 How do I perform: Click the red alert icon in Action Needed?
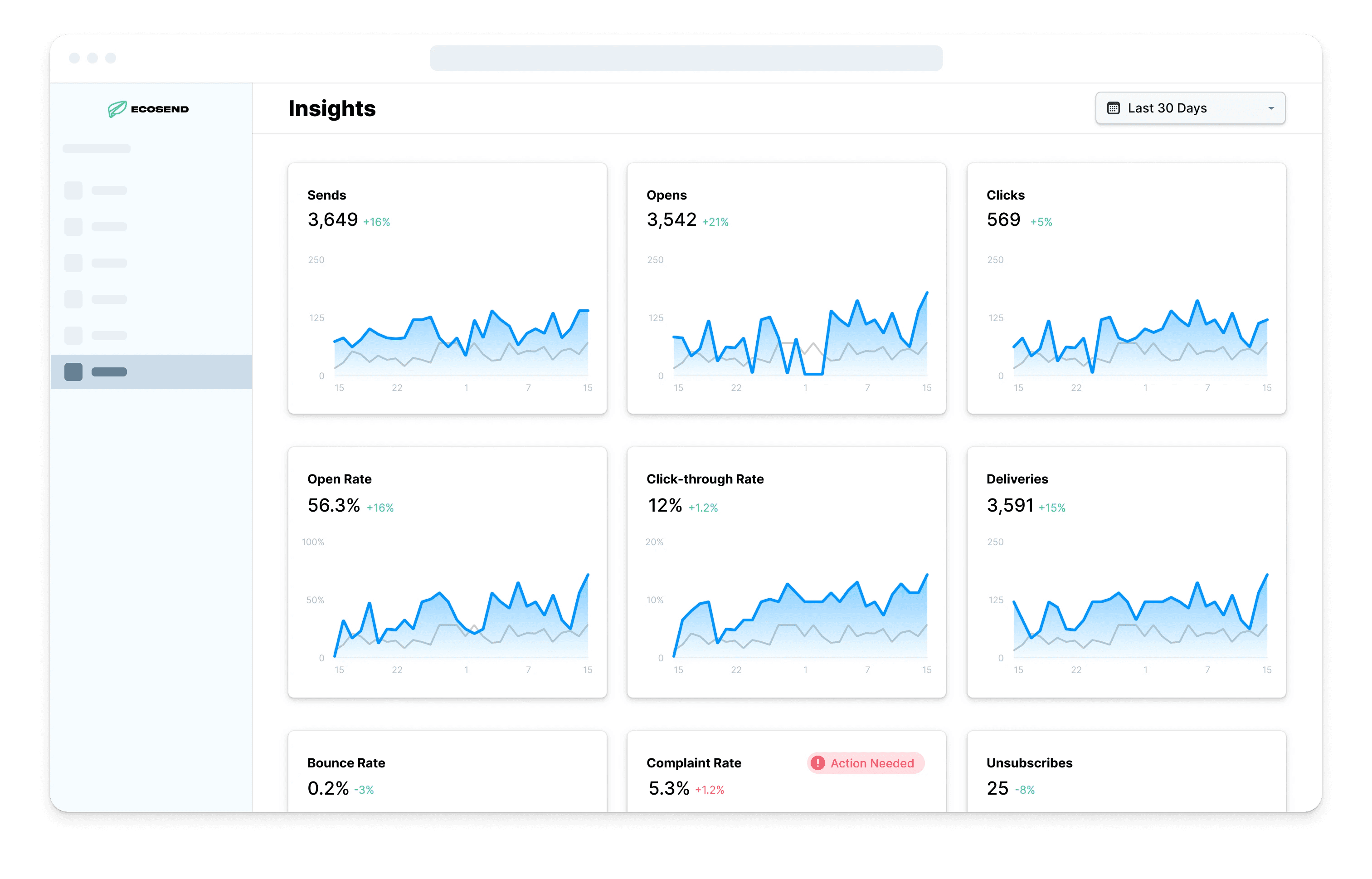817,763
